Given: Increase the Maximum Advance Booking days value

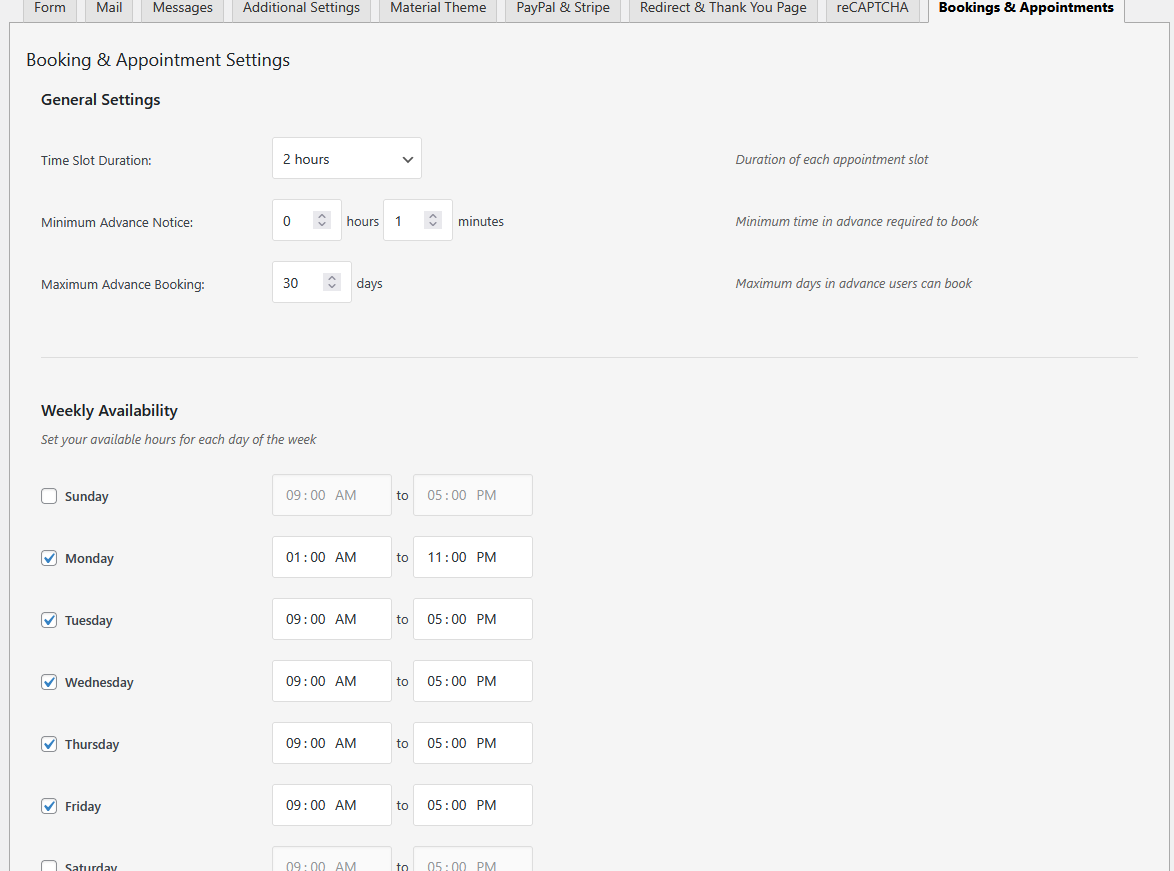Looking at the screenshot, I should tap(332, 277).
